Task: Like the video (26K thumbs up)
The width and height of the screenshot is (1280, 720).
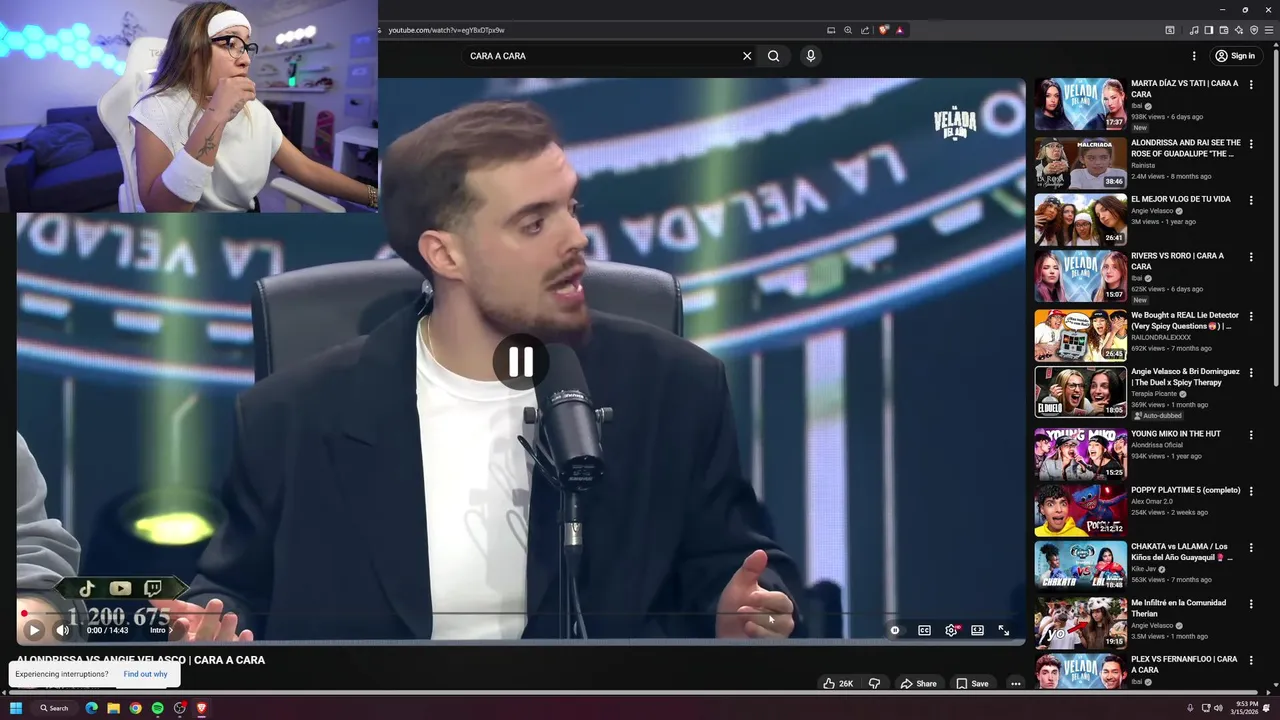Action: (x=838, y=684)
